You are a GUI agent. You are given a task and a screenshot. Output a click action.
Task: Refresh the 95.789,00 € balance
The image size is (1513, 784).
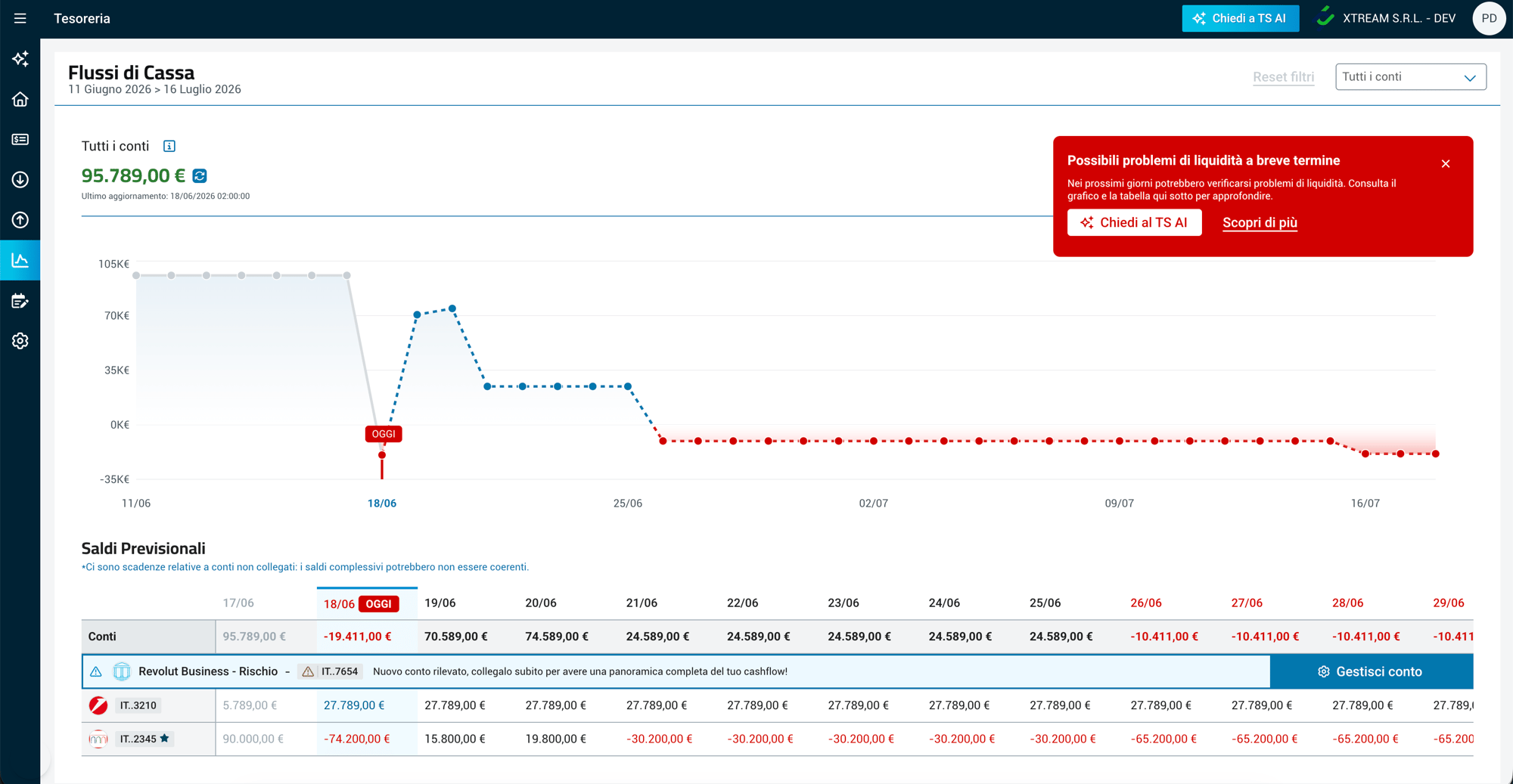[200, 175]
